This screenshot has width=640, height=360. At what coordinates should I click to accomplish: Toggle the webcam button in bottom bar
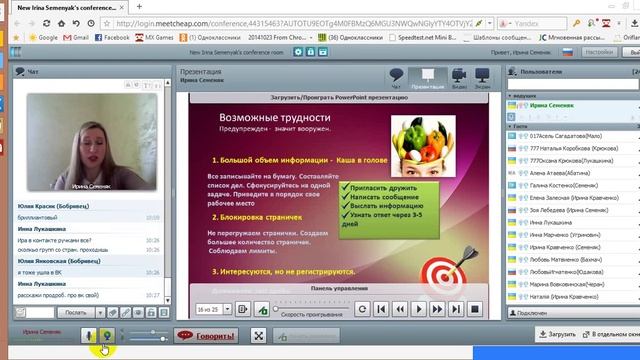pos(107,336)
